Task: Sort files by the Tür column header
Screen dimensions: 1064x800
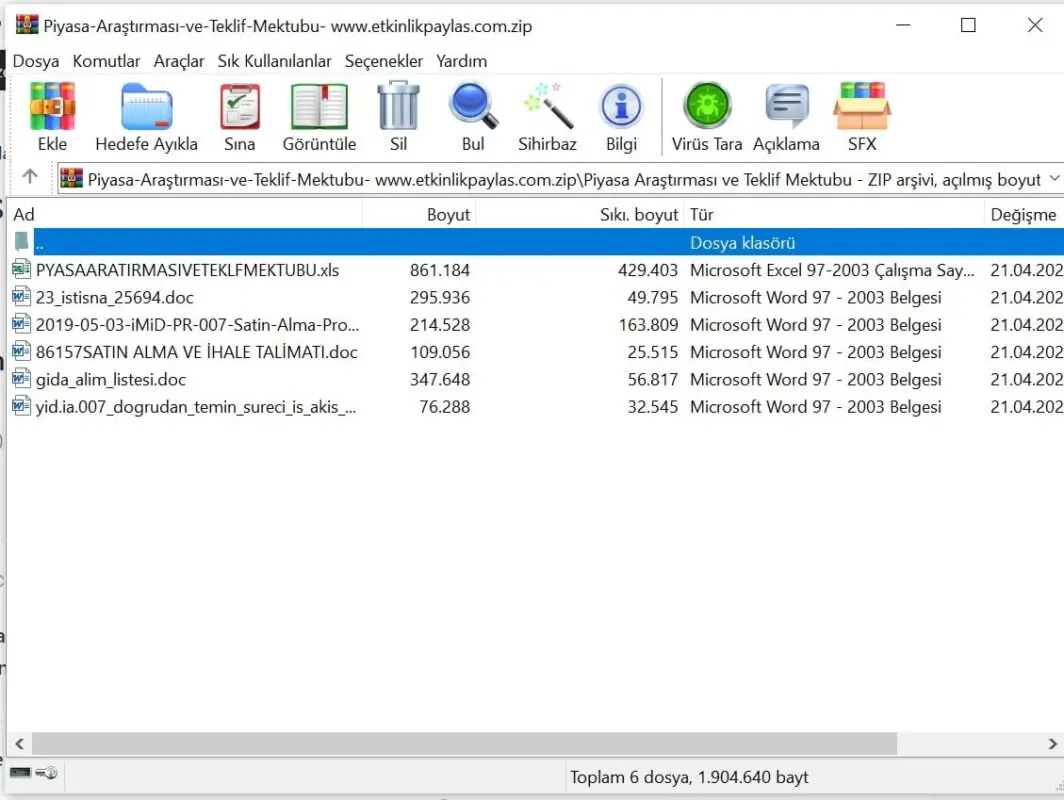Action: pyautogui.click(x=833, y=214)
